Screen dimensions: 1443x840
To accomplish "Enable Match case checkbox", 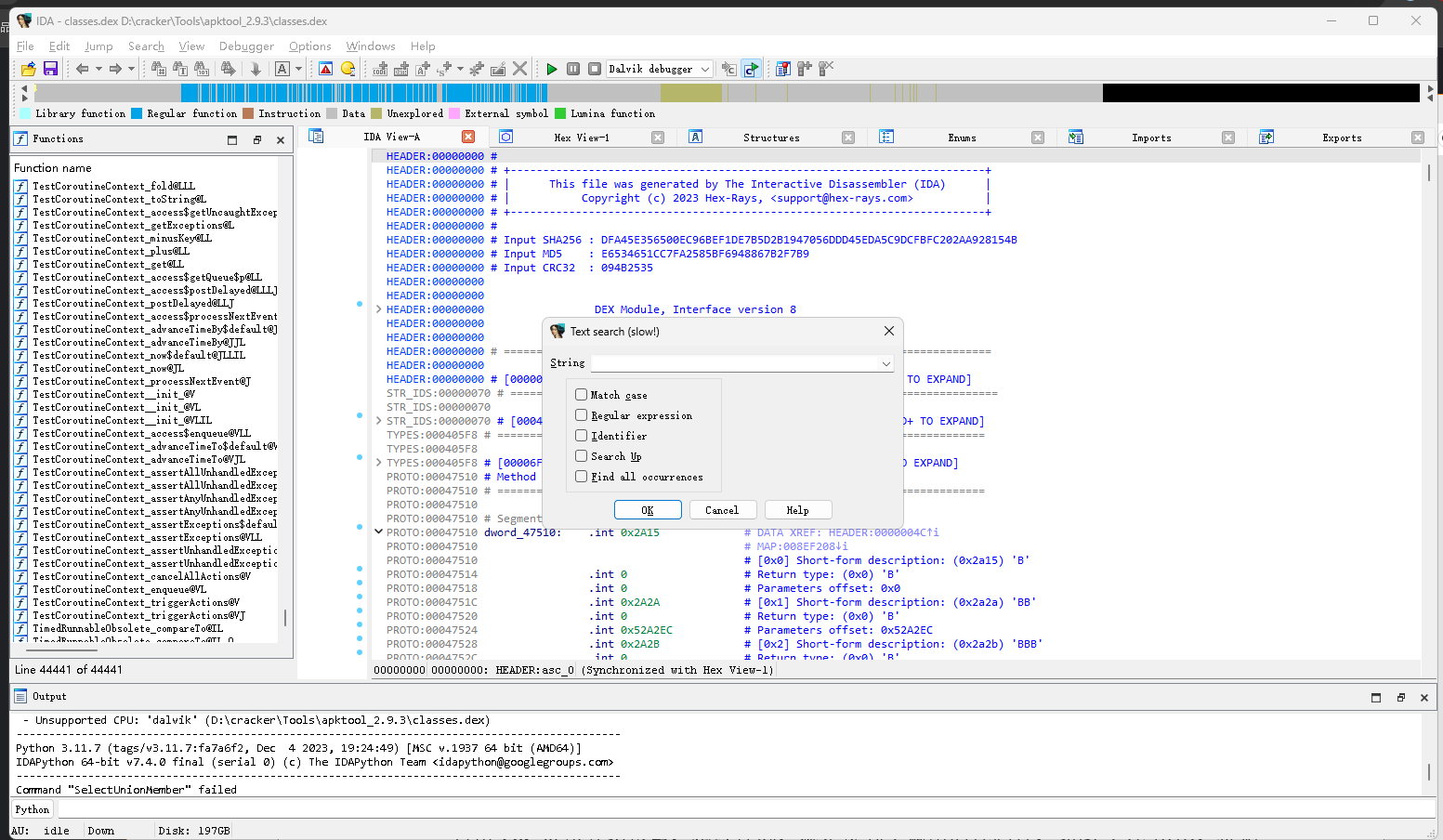I will (582, 395).
